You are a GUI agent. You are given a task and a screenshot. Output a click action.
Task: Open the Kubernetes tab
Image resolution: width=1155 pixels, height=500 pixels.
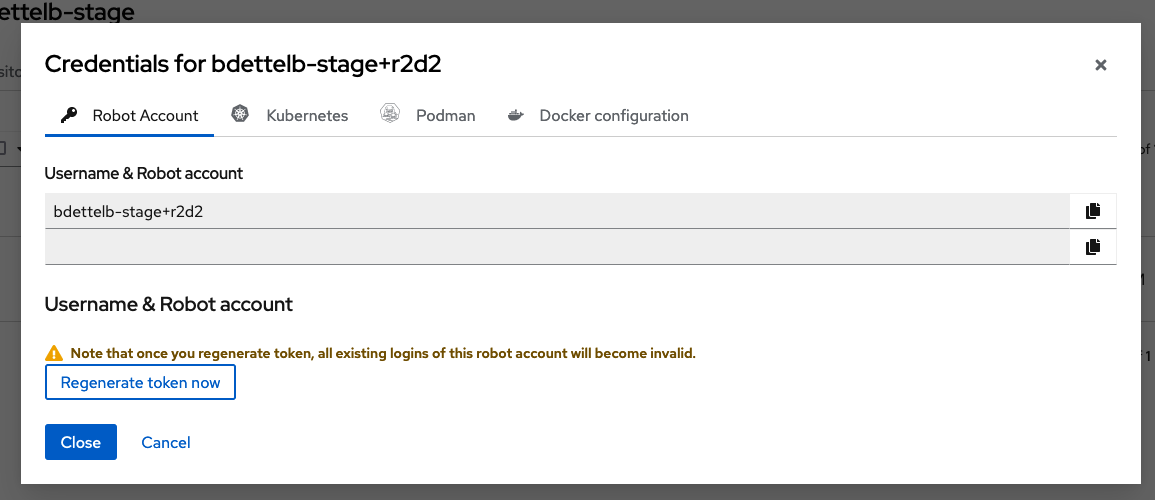tap(307, 115)
